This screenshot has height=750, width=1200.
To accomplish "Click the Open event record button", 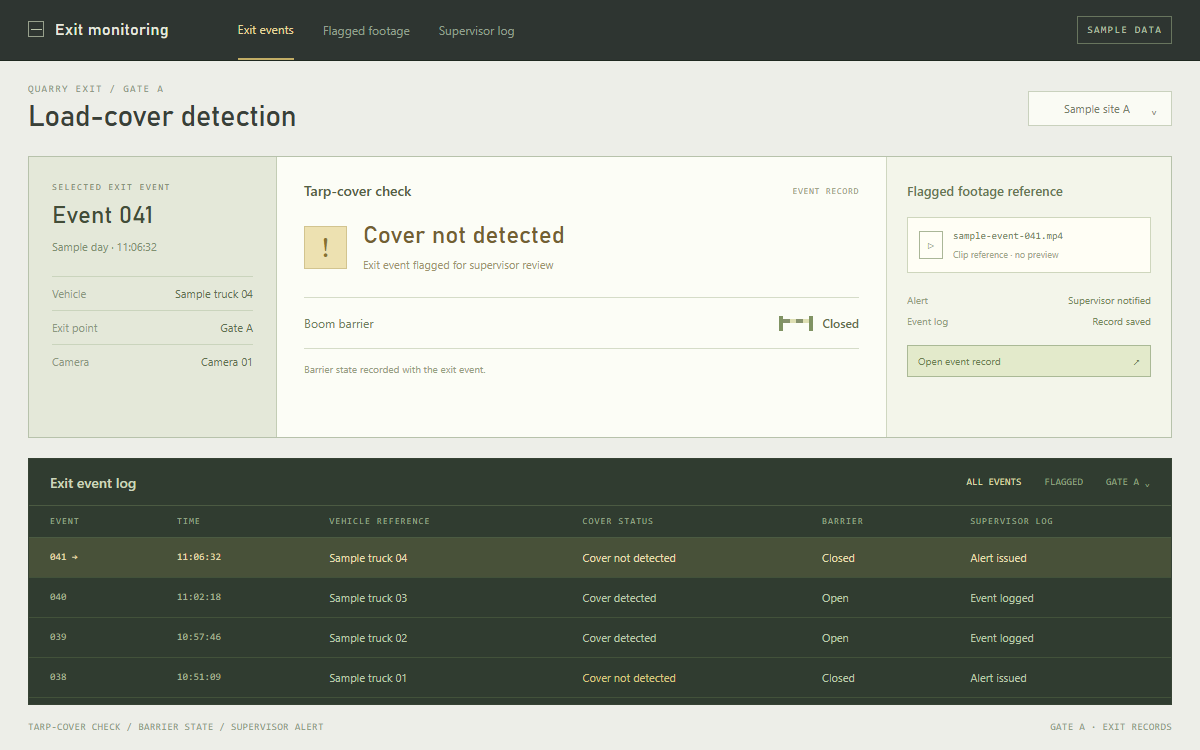I will pyautogui.click(x=1029, y=361).
